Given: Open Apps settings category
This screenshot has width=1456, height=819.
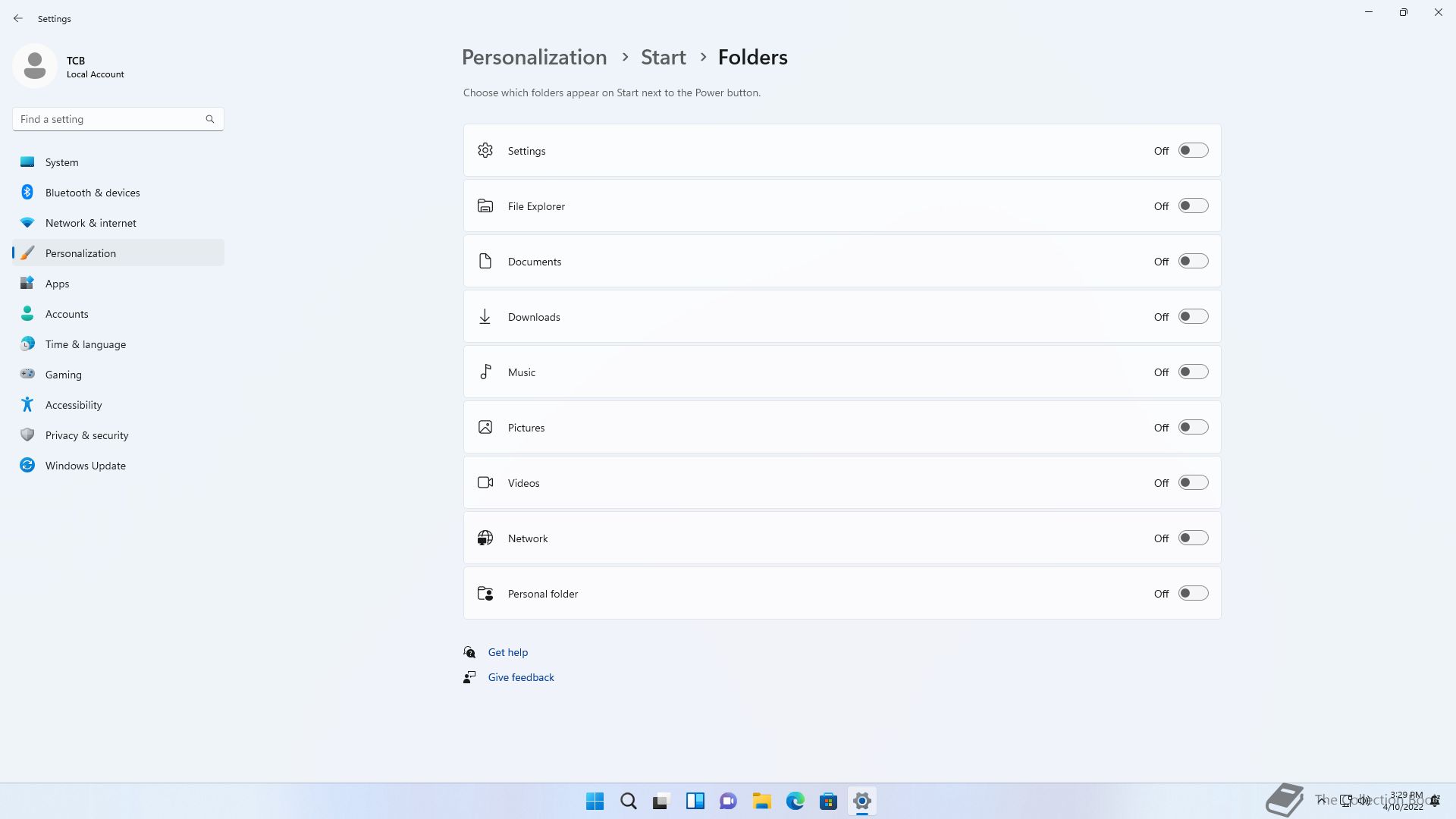Looking at the screenshot, I should coord(118,283).
